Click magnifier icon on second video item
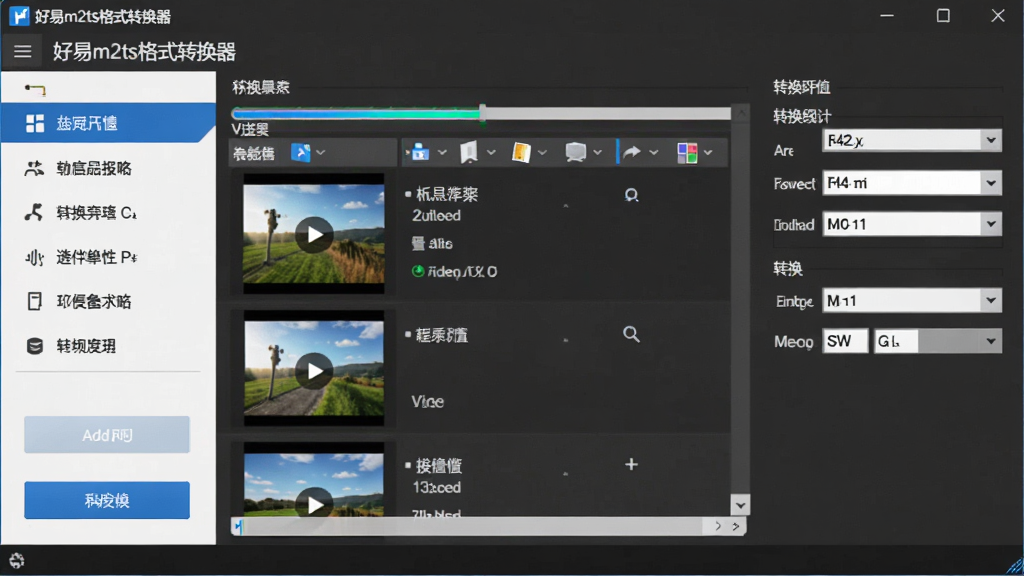1024x576 pixels. coord(631,334)
